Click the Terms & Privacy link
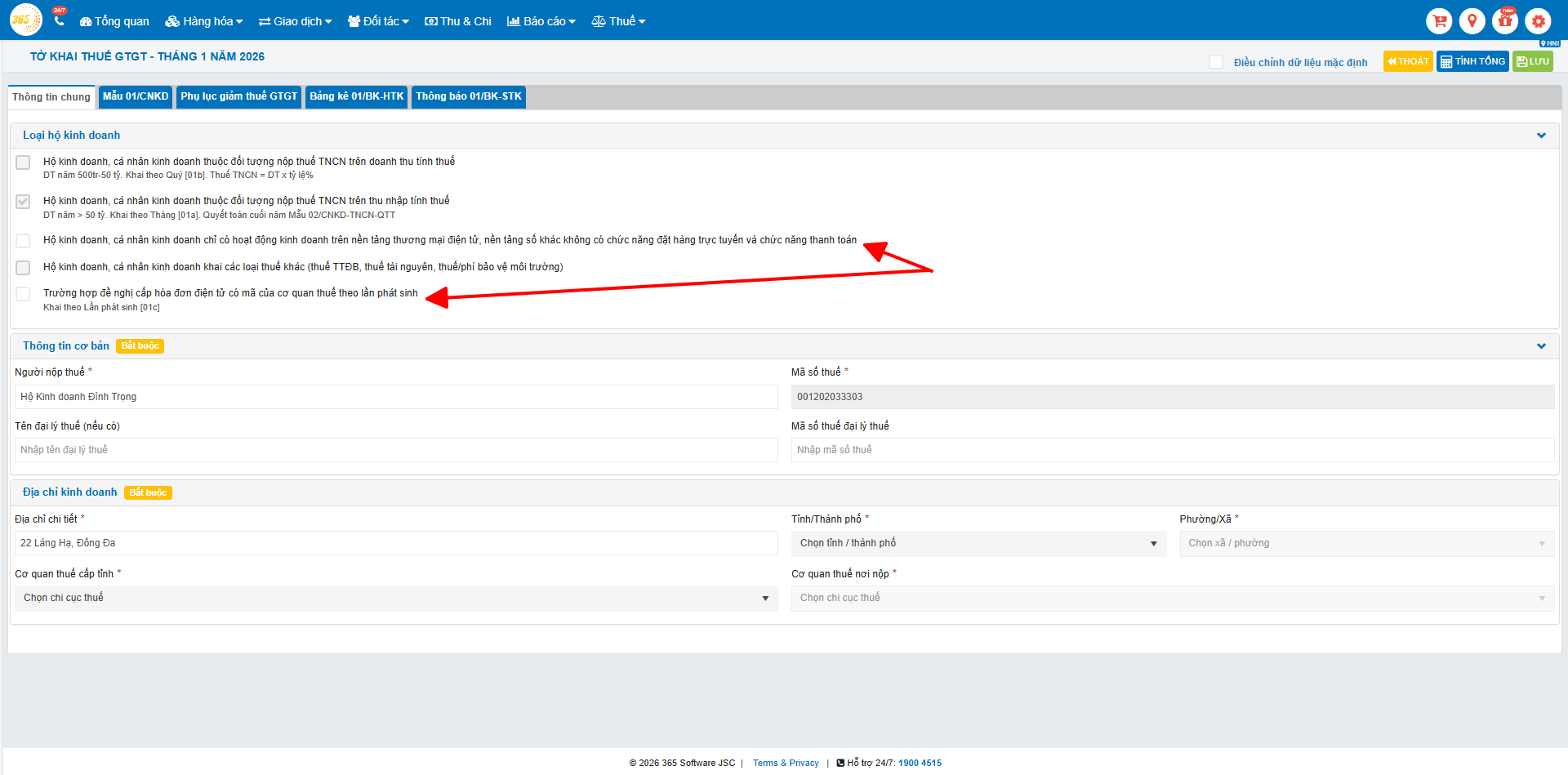The image size is (1568, 775). 785,763
